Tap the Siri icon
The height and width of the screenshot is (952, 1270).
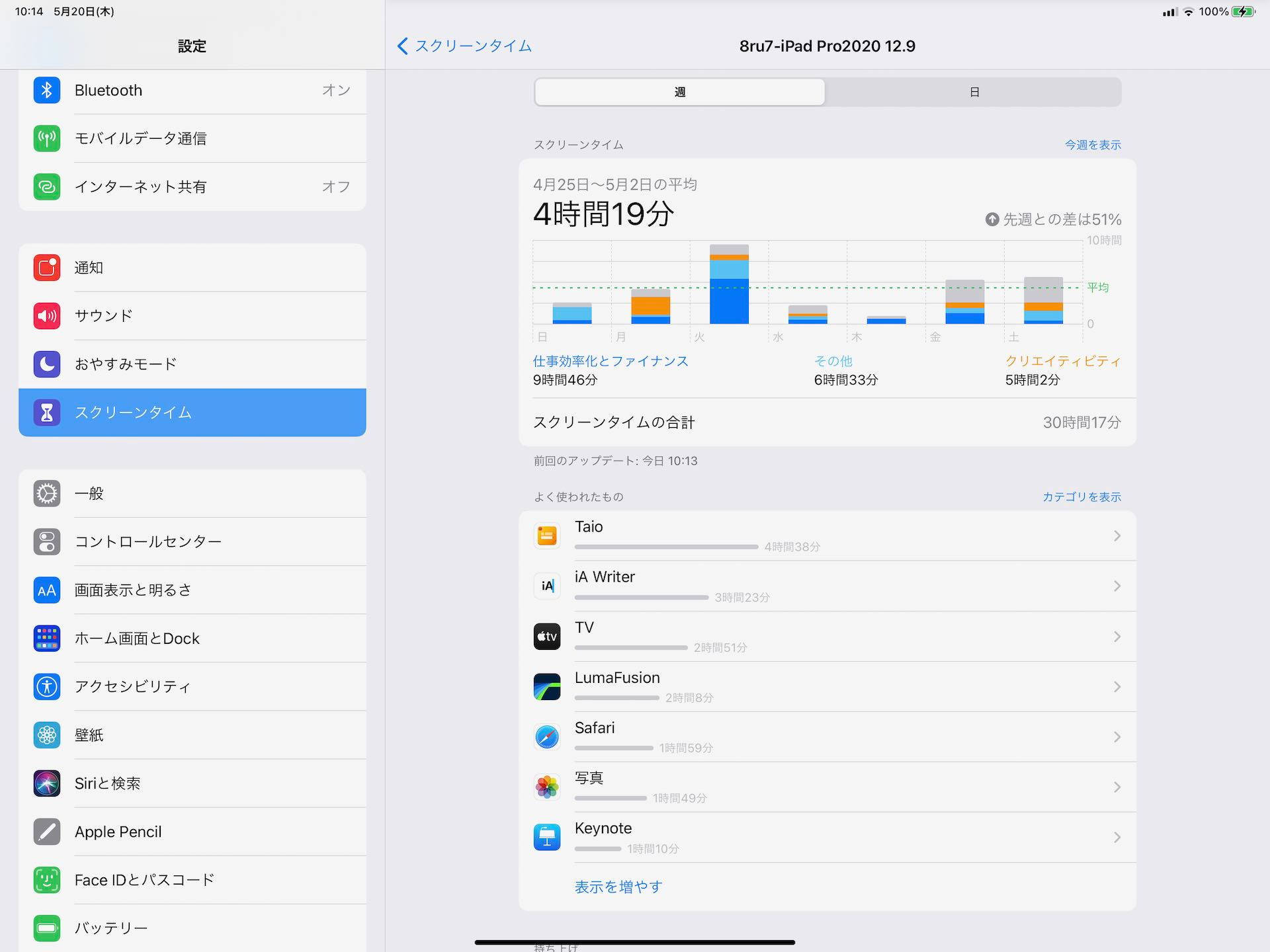(47, 783)
